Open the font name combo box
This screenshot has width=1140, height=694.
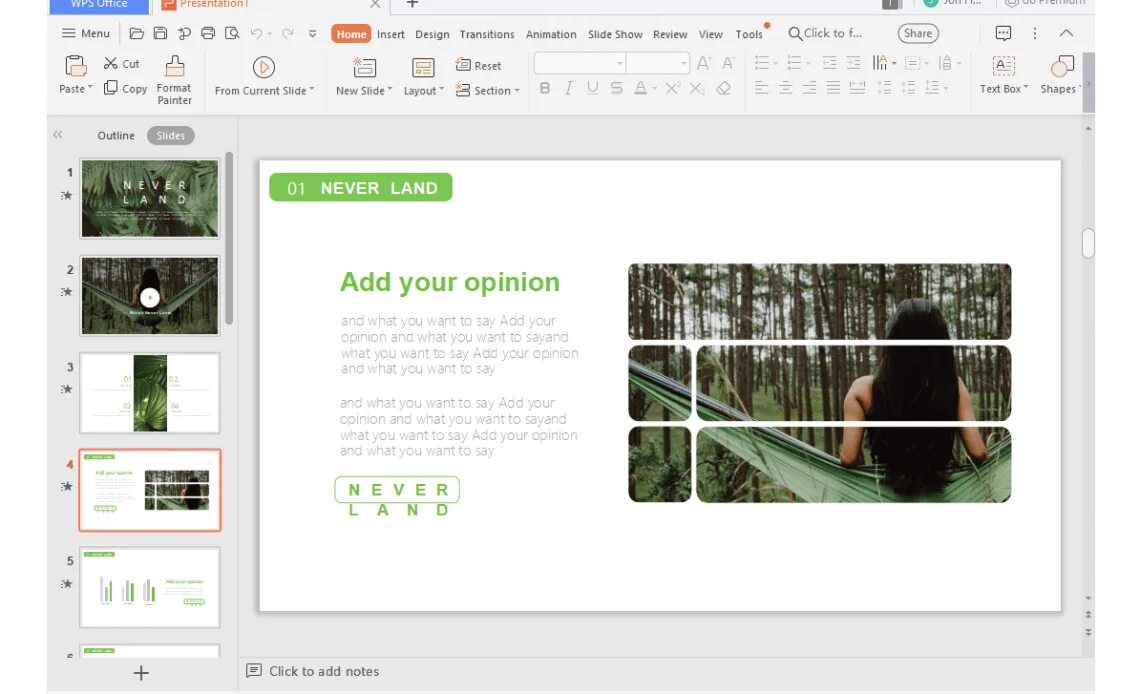pos(580,63)
